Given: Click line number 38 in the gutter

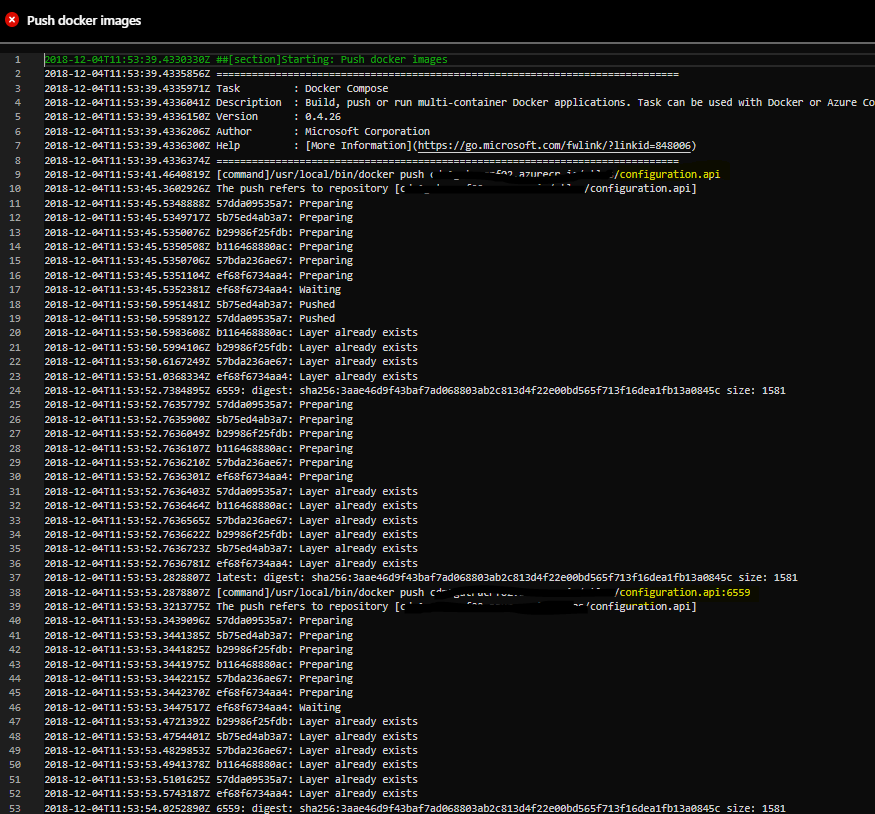Looking at the screenshot, I should [15, 592].
